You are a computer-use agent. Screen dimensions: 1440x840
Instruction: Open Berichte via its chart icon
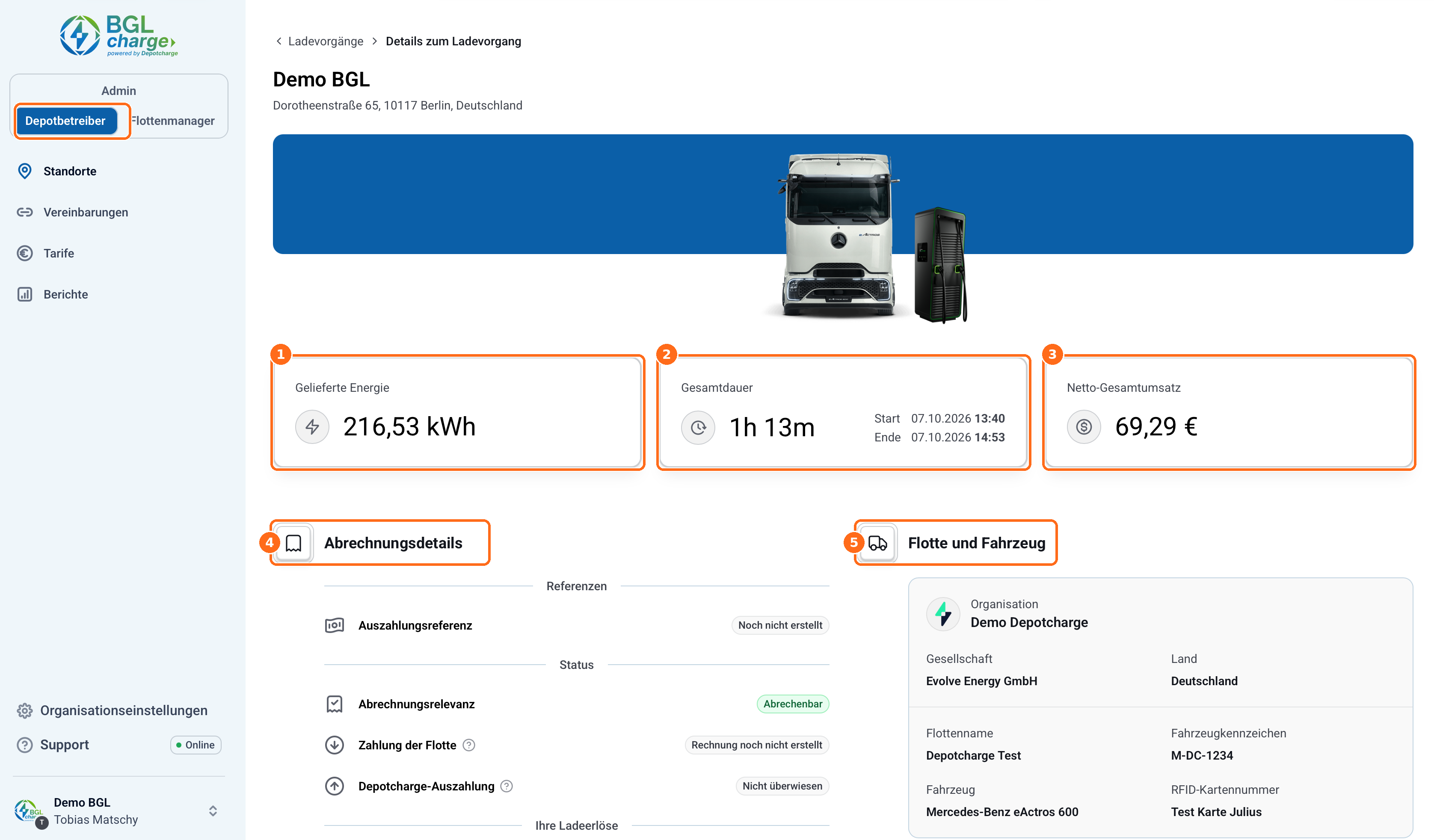pyautogui.click(x=24, y=294)
